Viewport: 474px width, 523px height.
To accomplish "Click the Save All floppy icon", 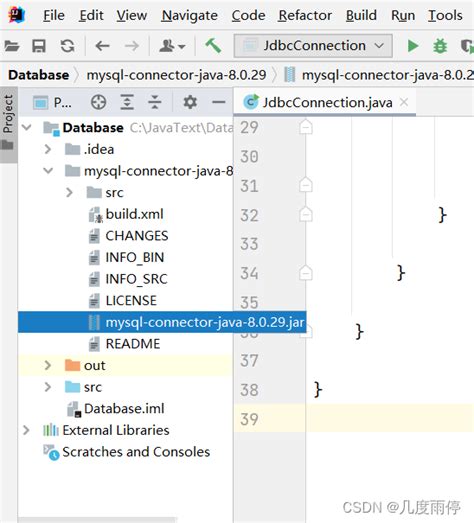I will (39, 46).
